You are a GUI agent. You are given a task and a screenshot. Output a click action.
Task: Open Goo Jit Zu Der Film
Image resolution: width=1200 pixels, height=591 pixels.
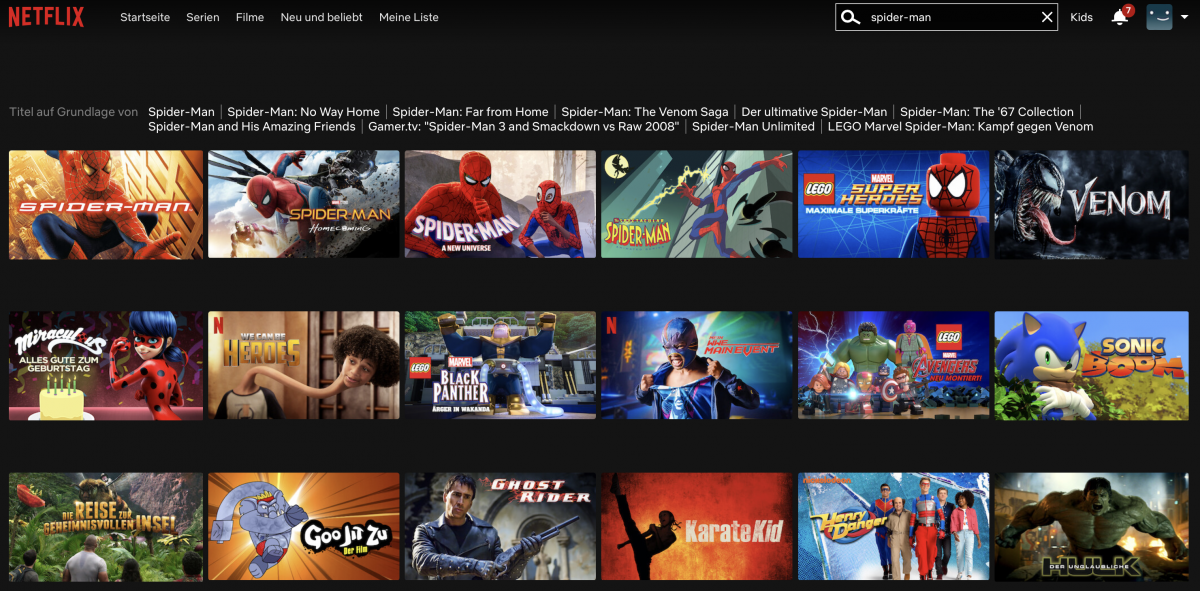point(303,527)
